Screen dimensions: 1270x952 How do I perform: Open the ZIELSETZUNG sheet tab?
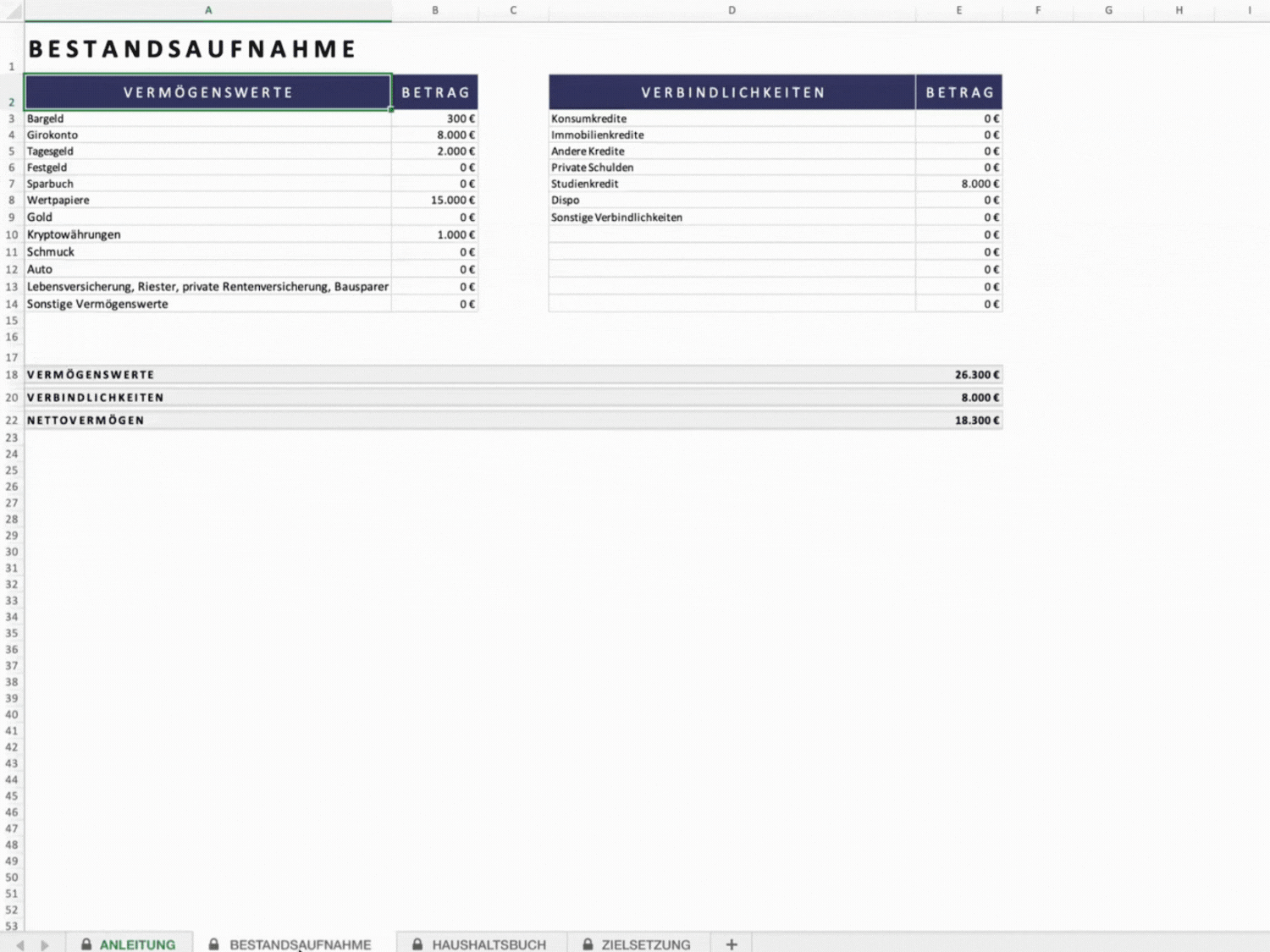(637, 944)
